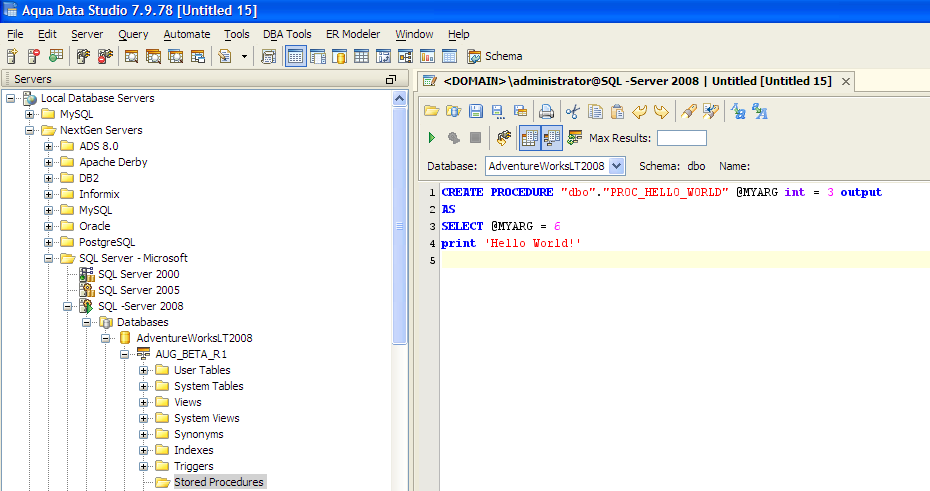This screenshot has height=491, width=930.
Task: Expand the ADS 8.0 folder
Action: pyautogui.click(x=49, y=146)
